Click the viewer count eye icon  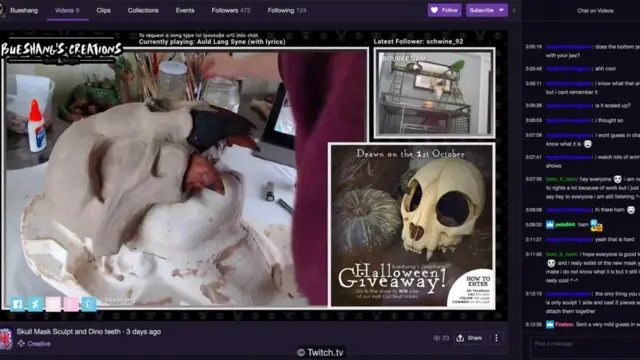pyautogui.click(x=436, y=338)
